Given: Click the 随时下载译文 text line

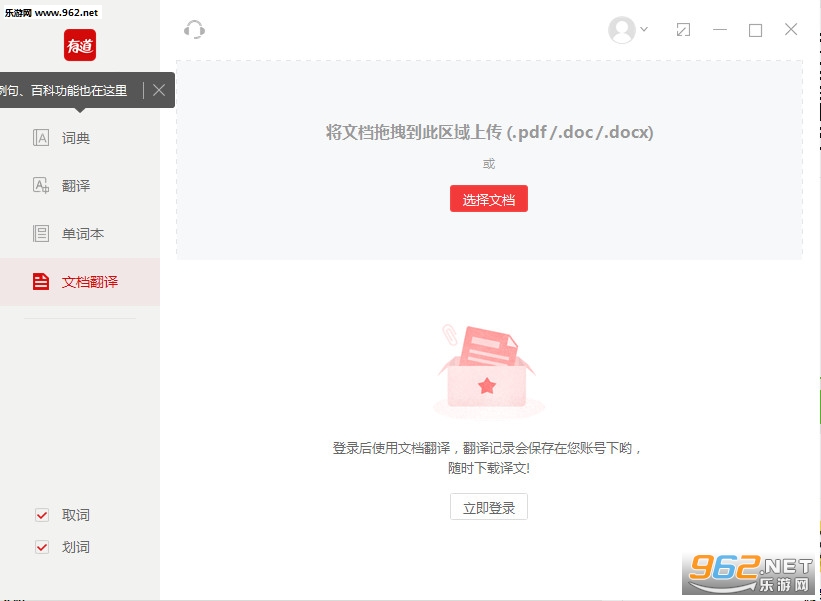Looking at the screenshot, I should coord(489,468).
